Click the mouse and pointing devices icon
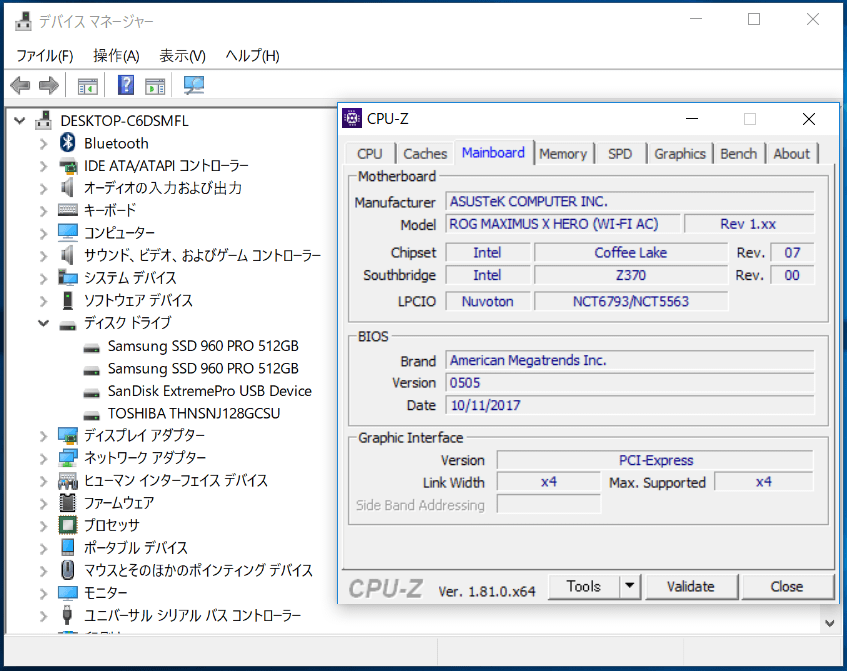 [68, 570]
